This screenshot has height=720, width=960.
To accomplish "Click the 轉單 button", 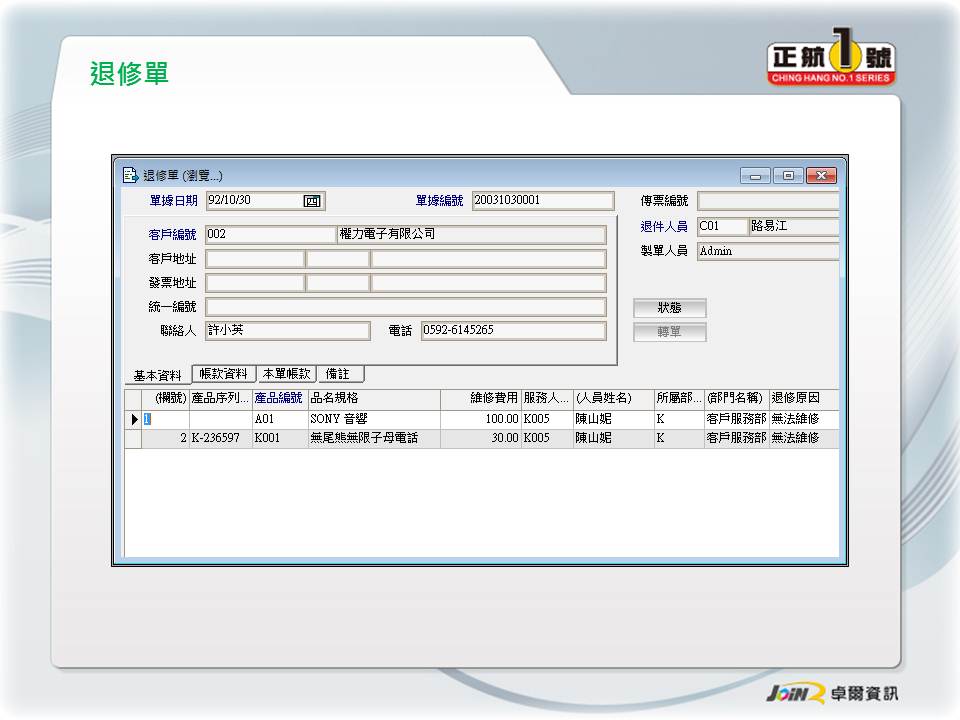I will [669, 333].
